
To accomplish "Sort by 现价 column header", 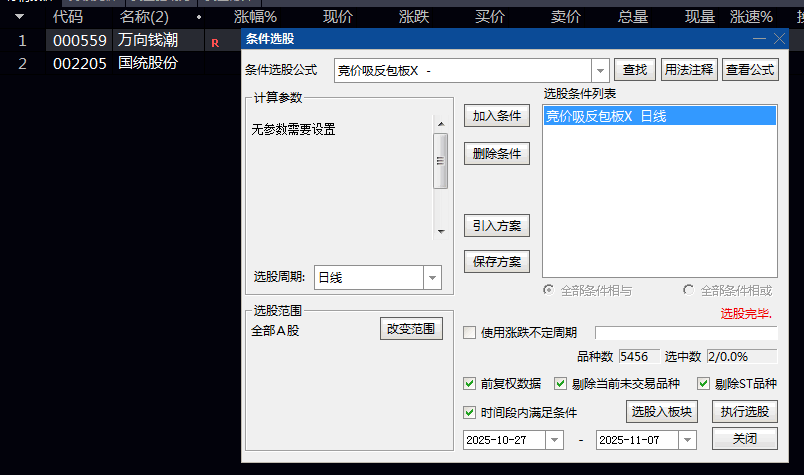I will point(338,17).
